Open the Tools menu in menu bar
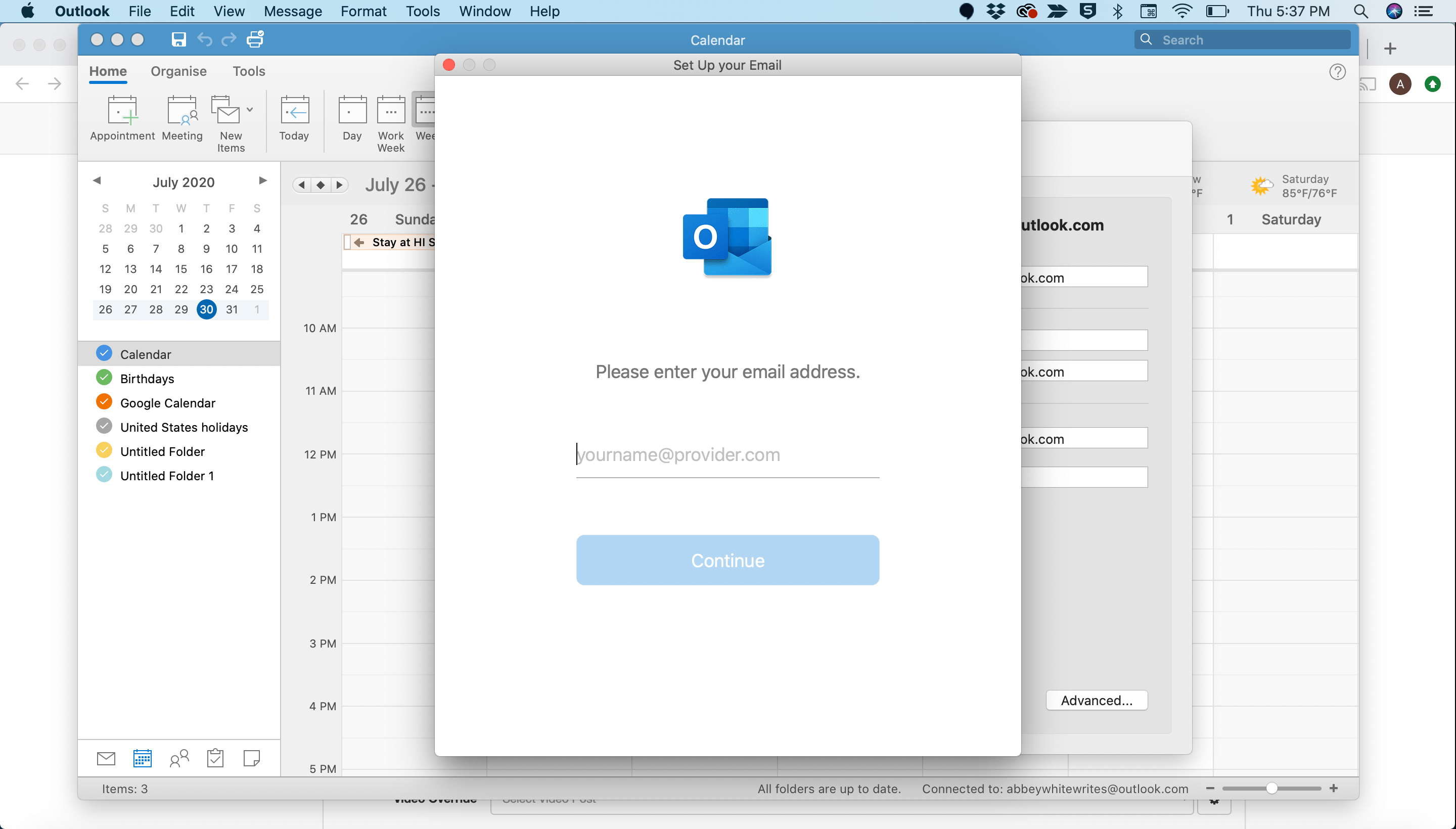This screenshot has height=829, width=1456. [x=423, y=11]
